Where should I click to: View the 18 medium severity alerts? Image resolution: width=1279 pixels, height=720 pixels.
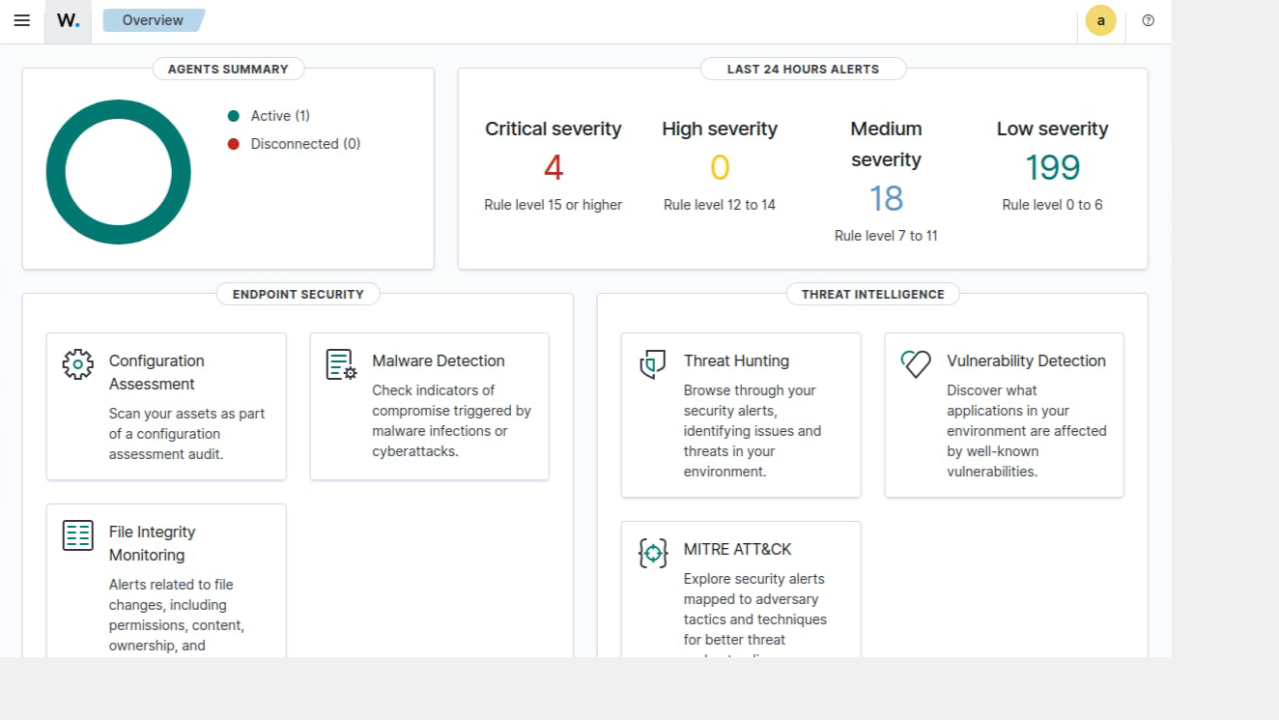click(886, 198)
